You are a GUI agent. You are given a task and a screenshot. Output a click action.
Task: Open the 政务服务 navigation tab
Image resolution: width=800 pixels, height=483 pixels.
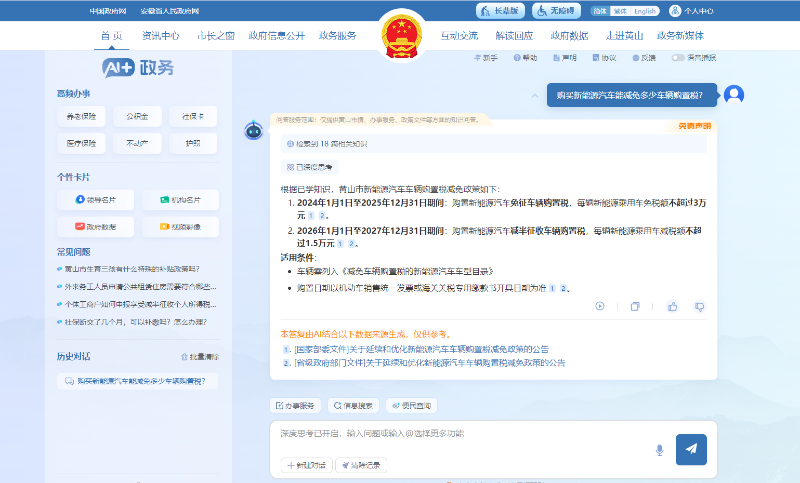click(x=338, y=35)
